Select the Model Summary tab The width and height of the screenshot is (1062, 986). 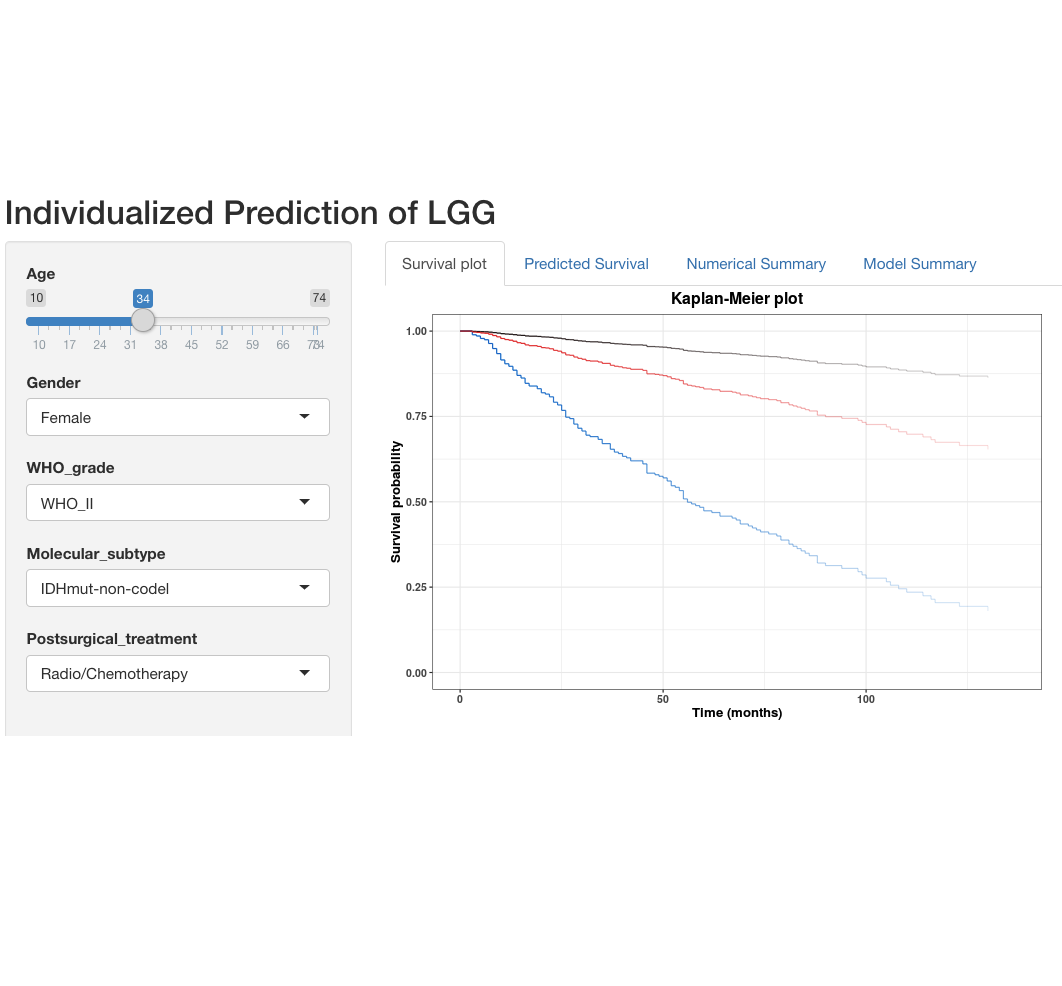click(919, 264)
